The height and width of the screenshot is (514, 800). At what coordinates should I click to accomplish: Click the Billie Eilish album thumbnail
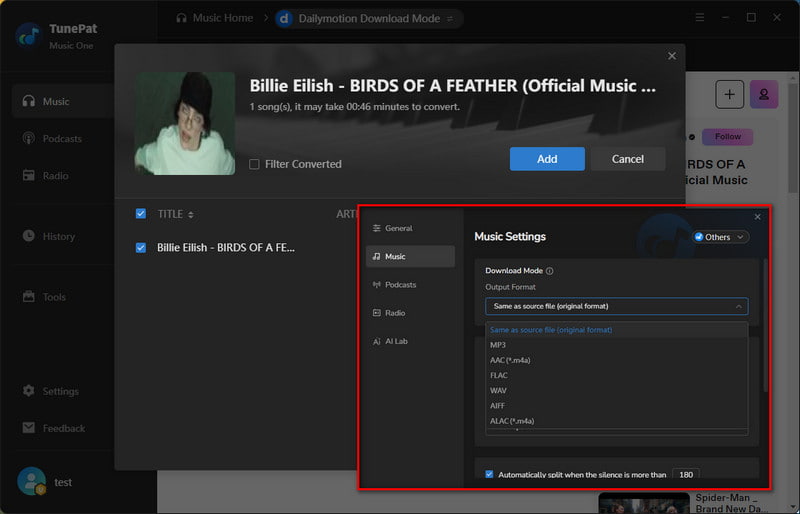(185, 124)
